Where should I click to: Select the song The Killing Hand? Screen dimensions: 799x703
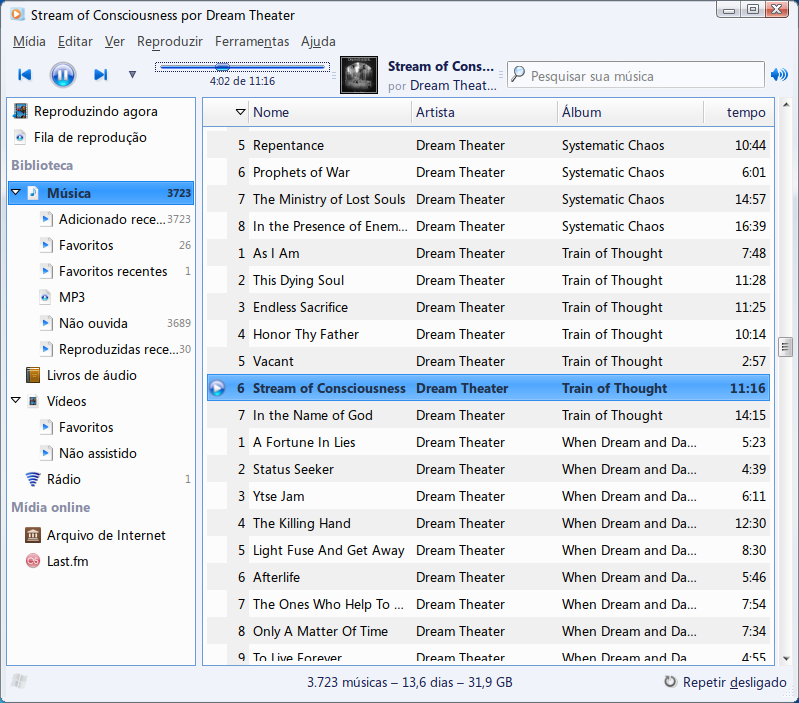(488, 523)
